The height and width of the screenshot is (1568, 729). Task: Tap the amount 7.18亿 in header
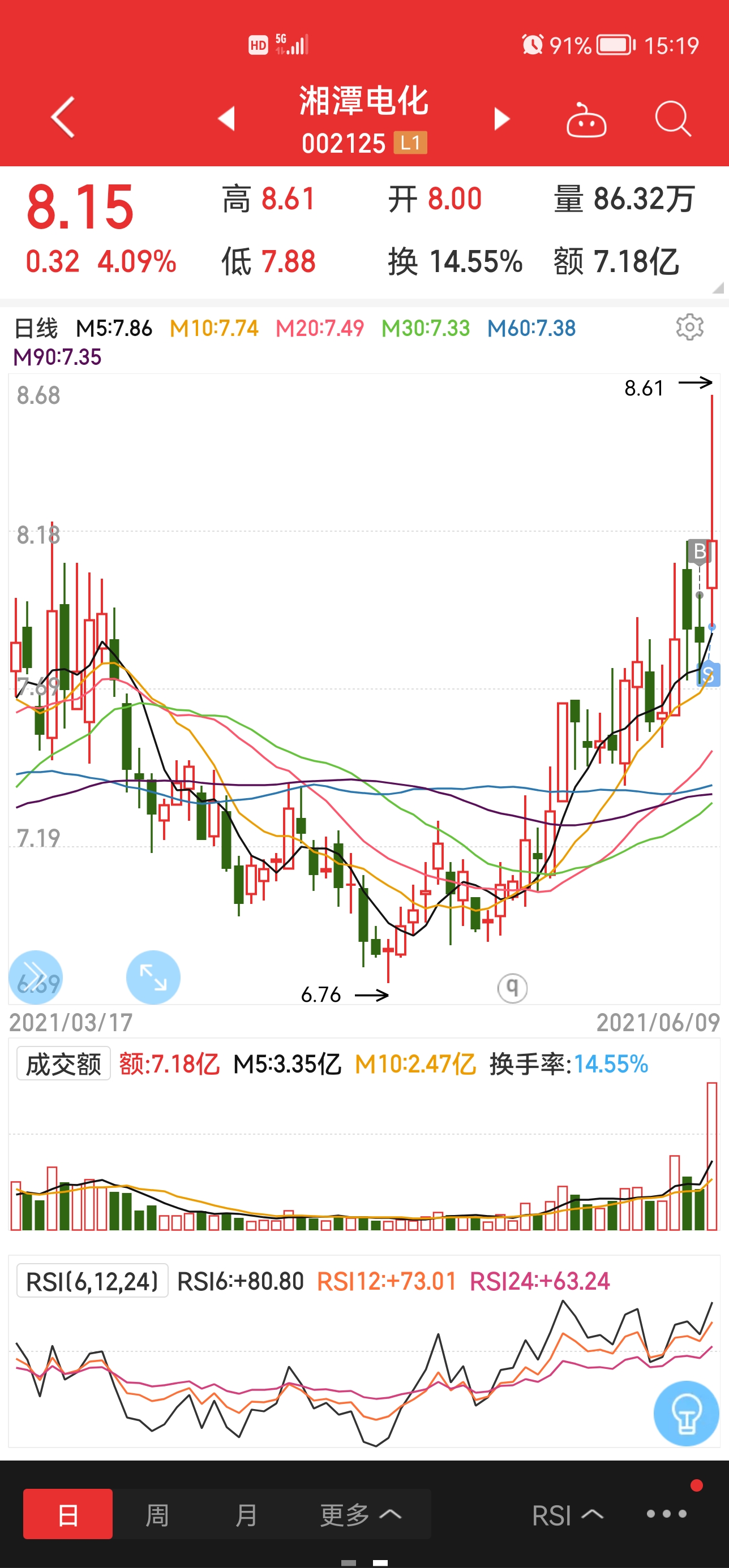[636, 262]
